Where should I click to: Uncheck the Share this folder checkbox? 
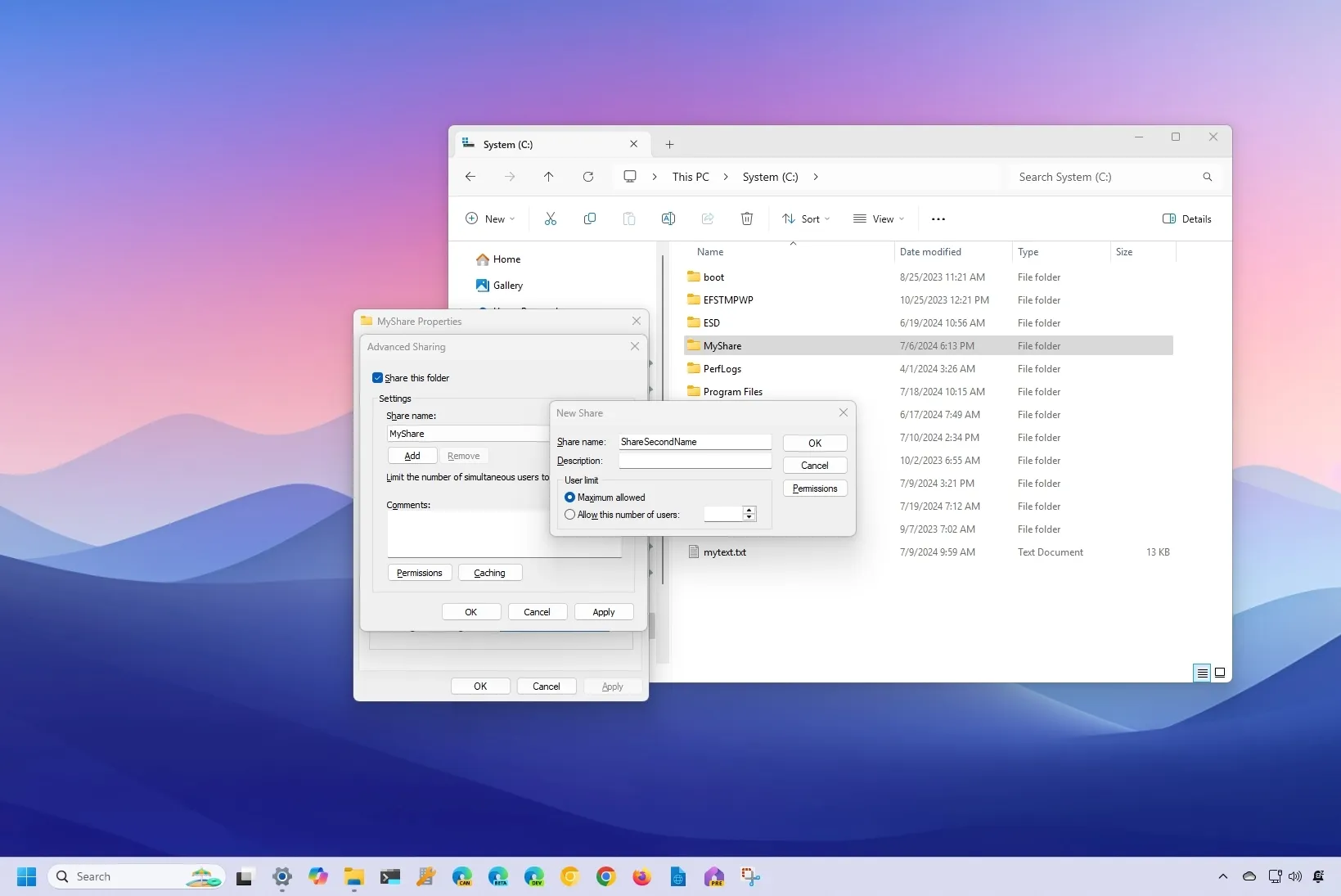coord(378,378)
